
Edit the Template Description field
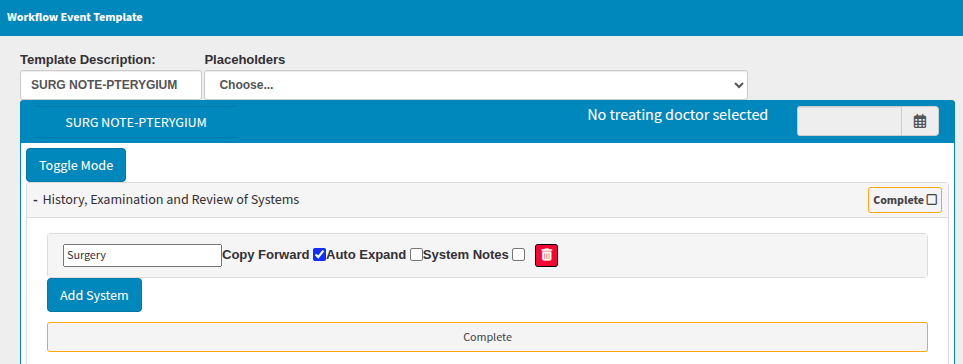(111, 85)
